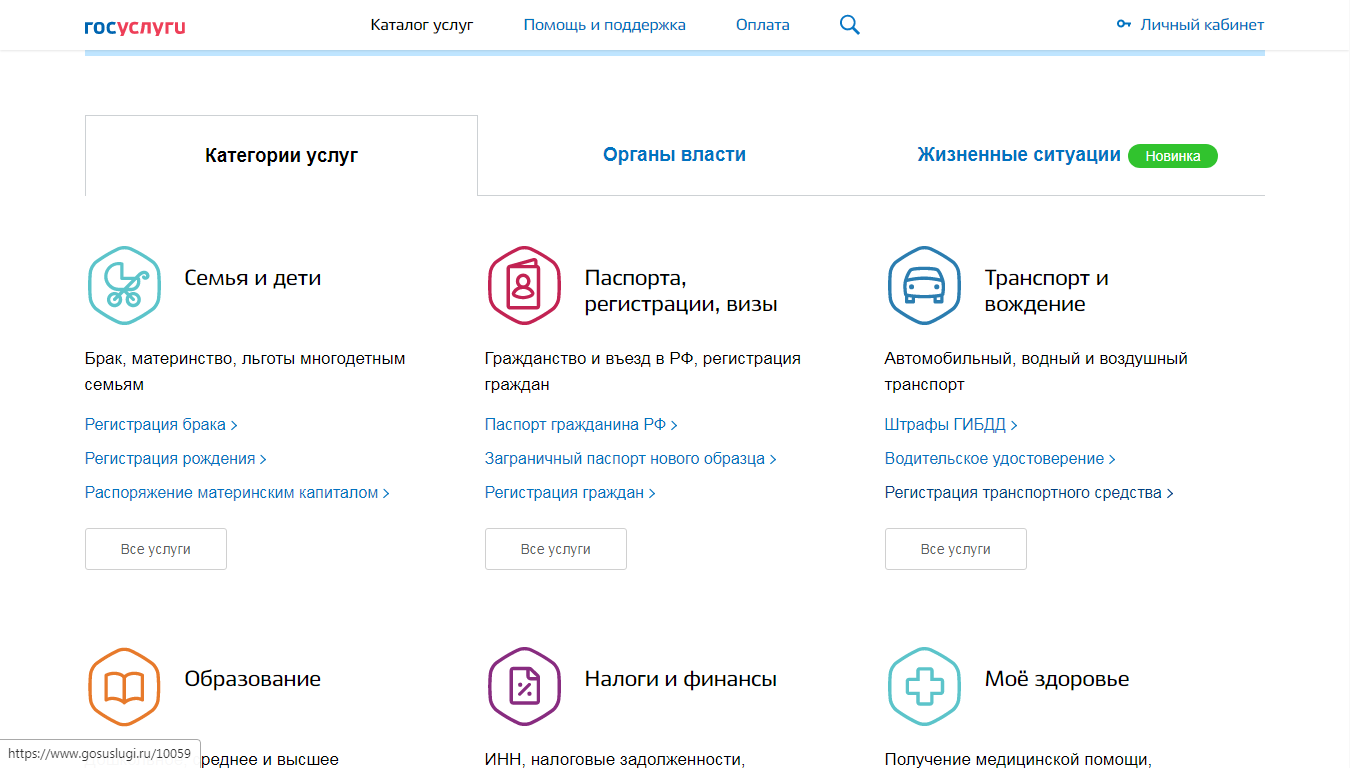
Task: Switch to the Органы власти tab
Action: click(674, 155)
